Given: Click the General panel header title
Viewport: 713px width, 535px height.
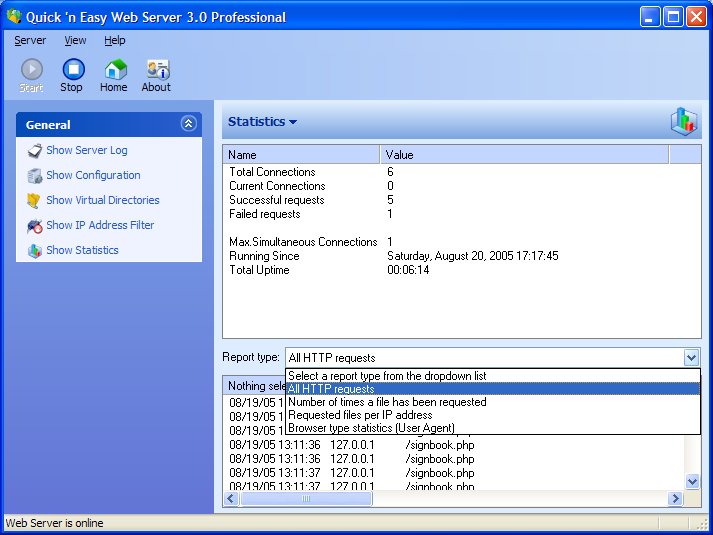Looking at the screenshot, I should click(x=48, y=125).
